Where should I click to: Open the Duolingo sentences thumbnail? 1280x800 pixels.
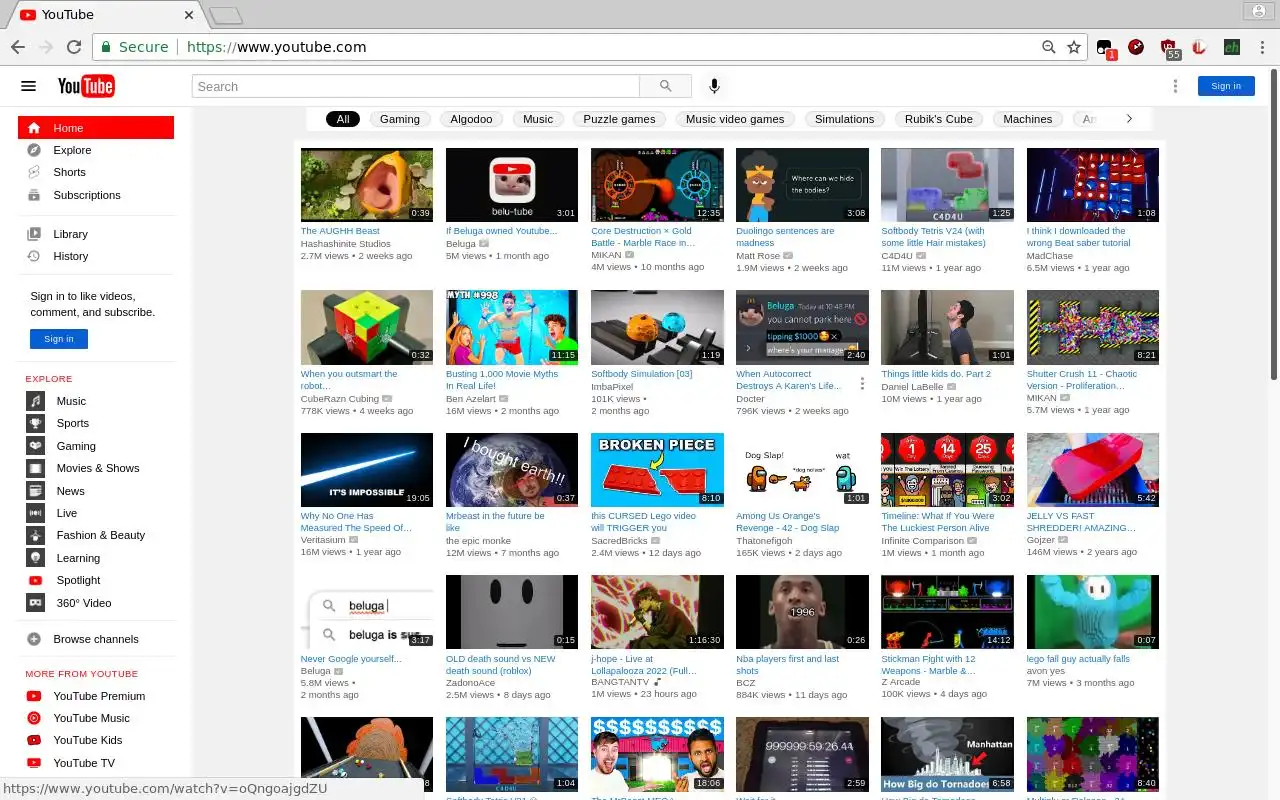click(802, 185)
